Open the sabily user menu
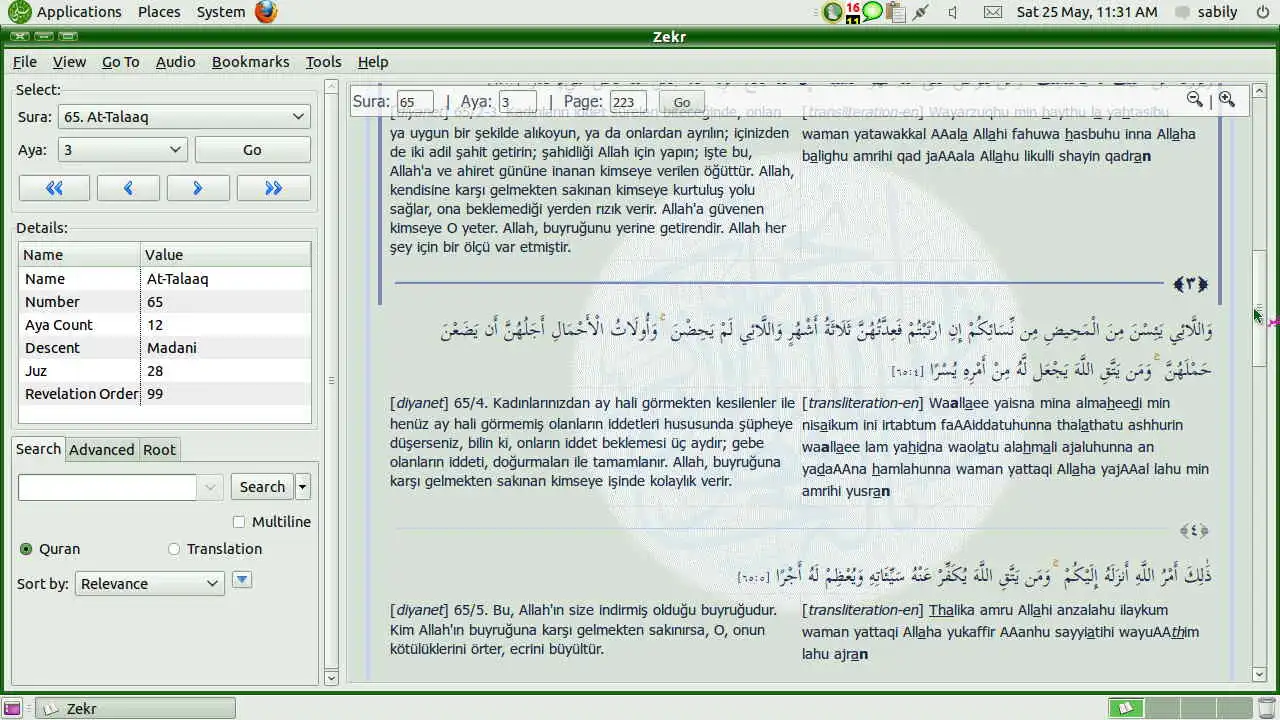1280x720 pixels. (x=1206, y=12)
